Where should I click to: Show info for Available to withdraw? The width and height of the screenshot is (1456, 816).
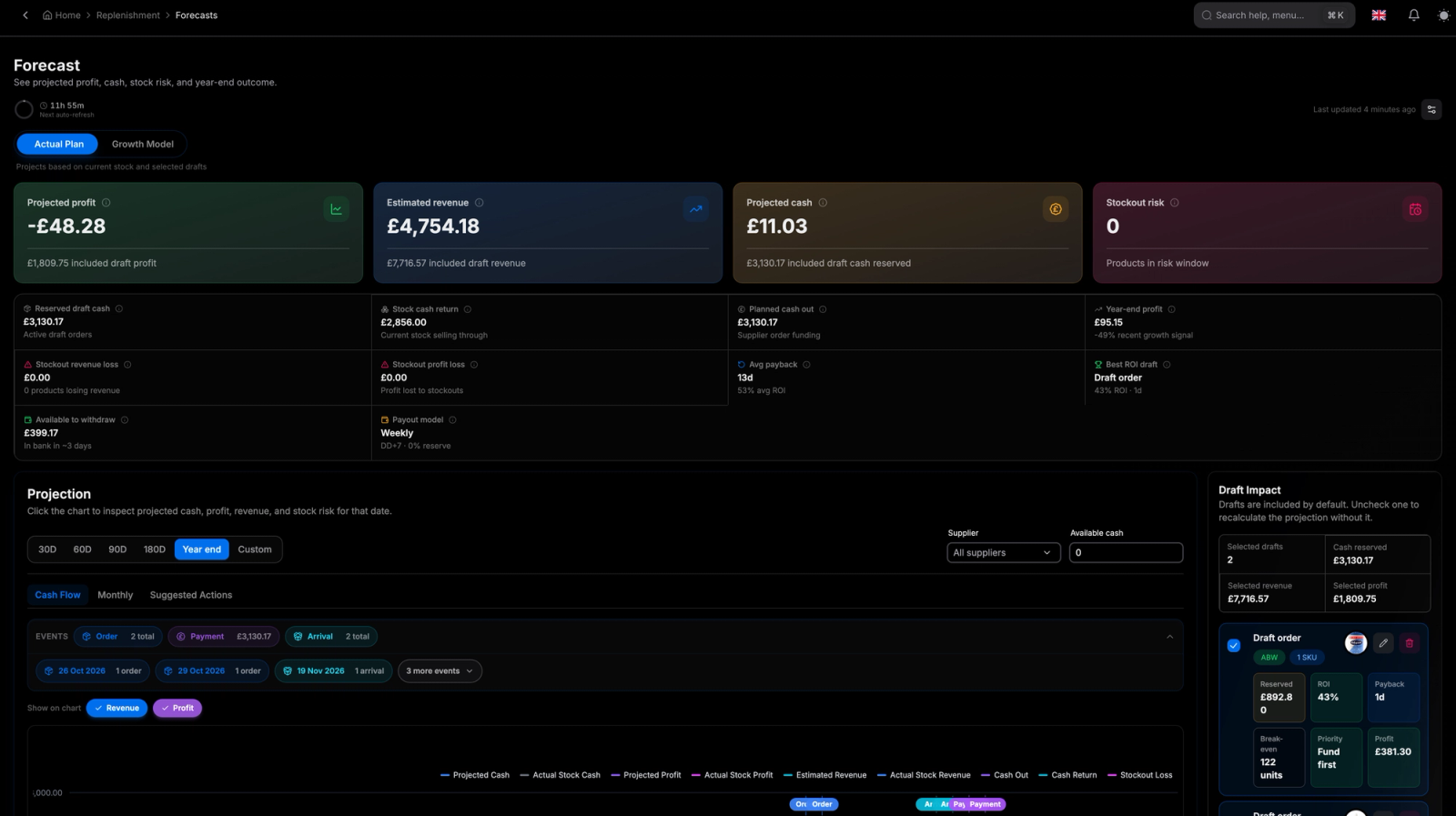tap(125, 420)
